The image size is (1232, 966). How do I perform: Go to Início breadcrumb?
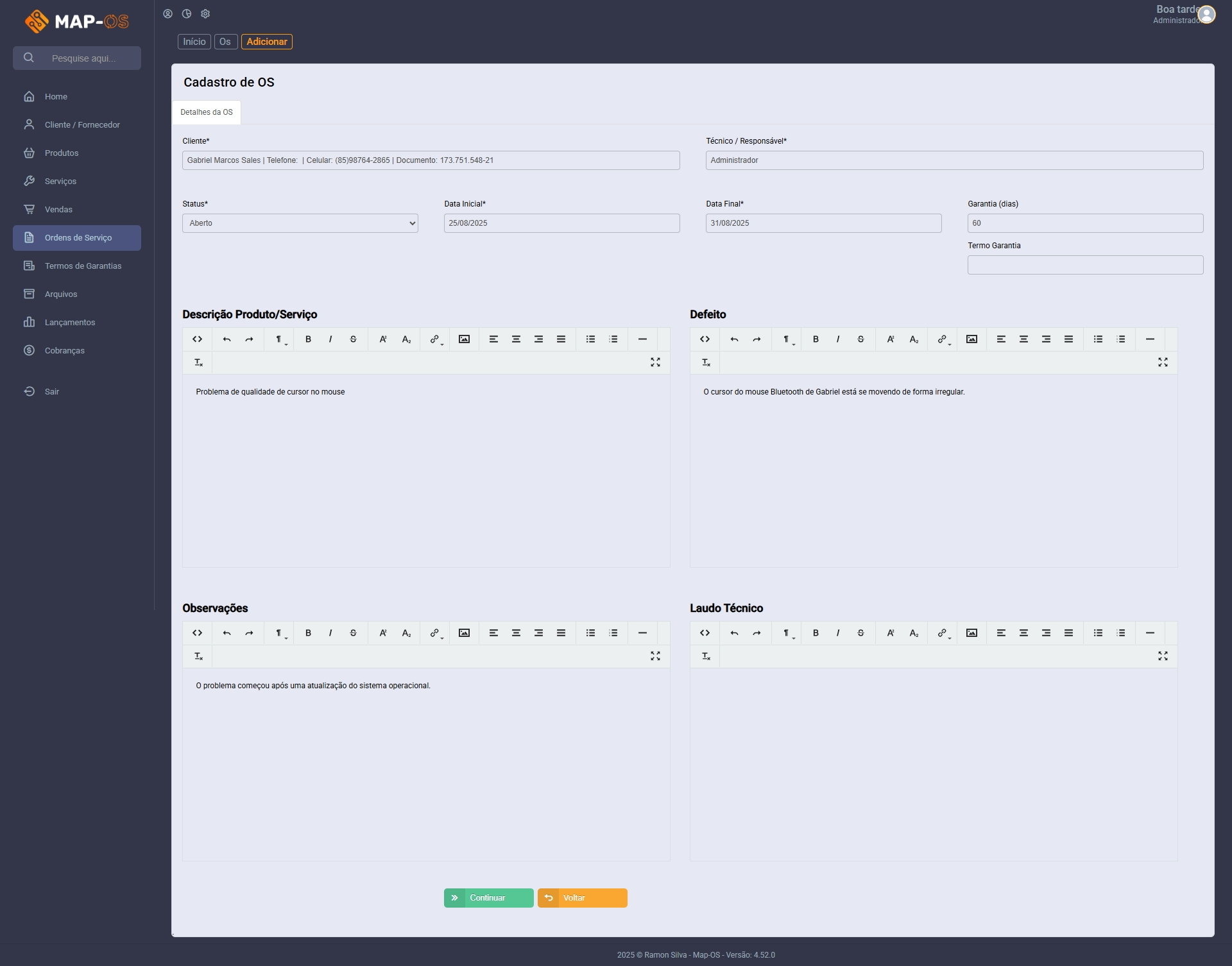(194, 42)
